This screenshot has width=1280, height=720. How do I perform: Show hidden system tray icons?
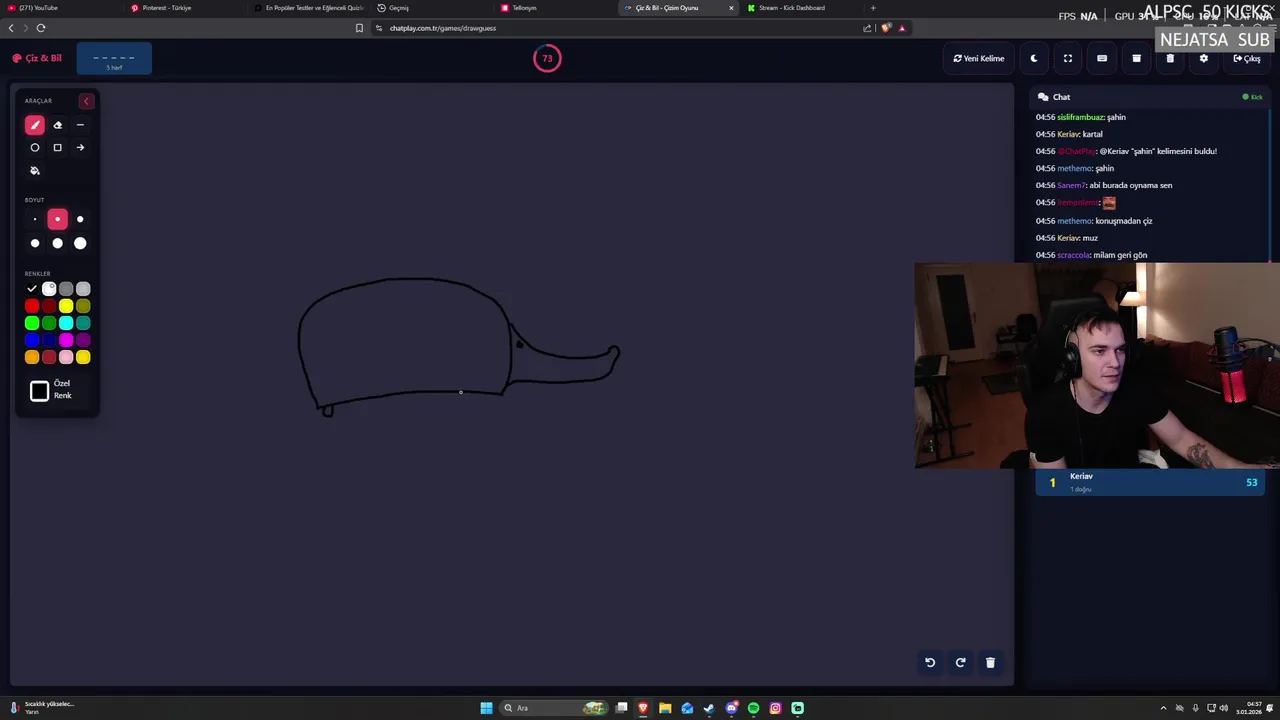[1163, 708]
